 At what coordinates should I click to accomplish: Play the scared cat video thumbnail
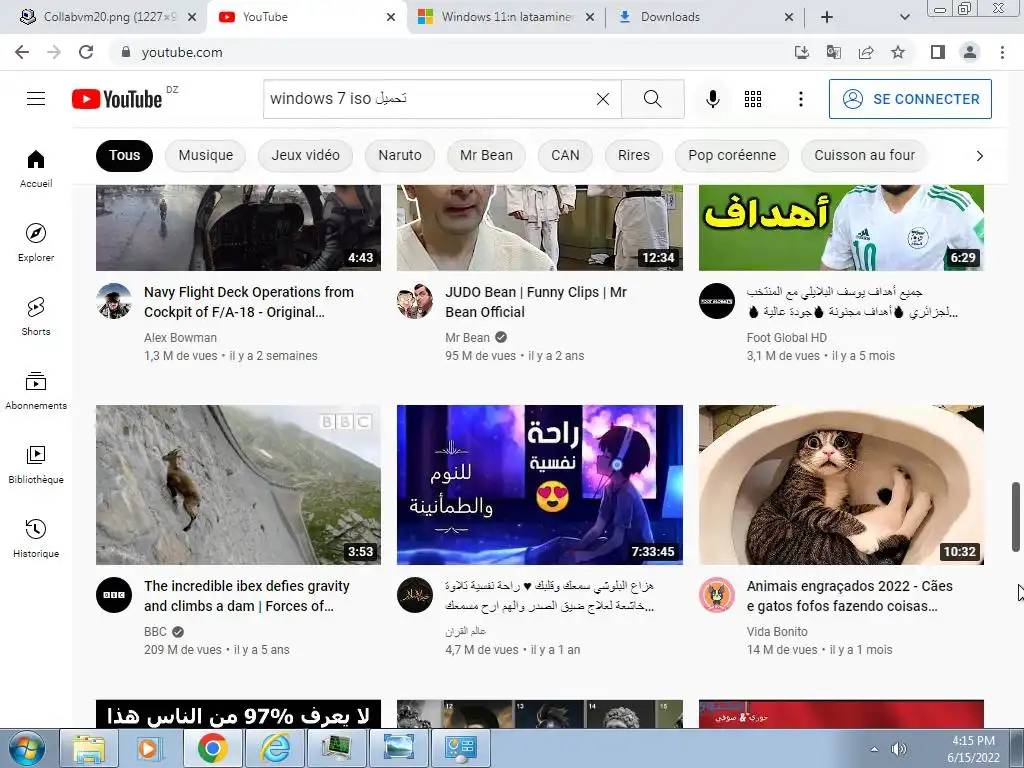click(841, 485)
